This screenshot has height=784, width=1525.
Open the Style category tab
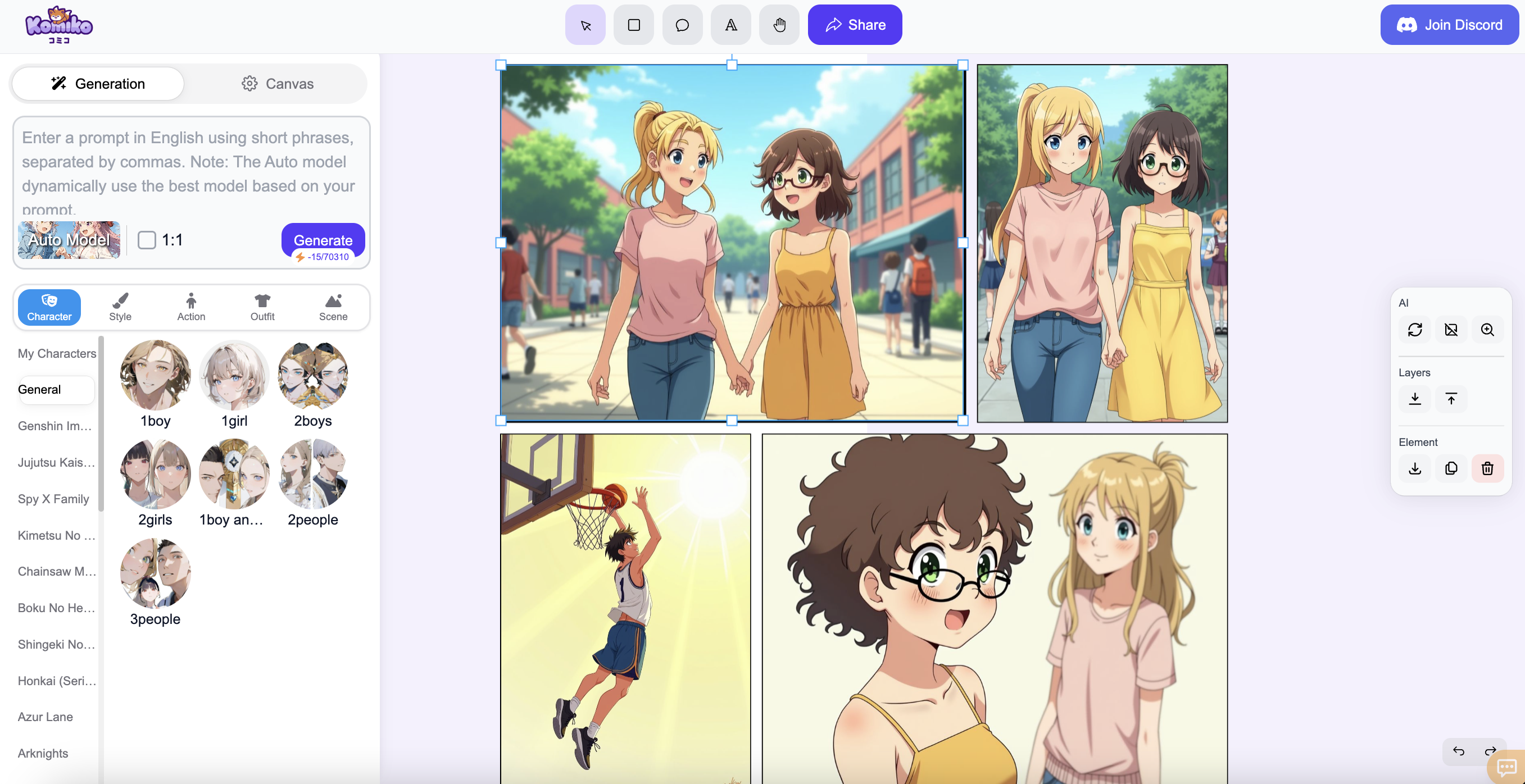coord(120,307)
